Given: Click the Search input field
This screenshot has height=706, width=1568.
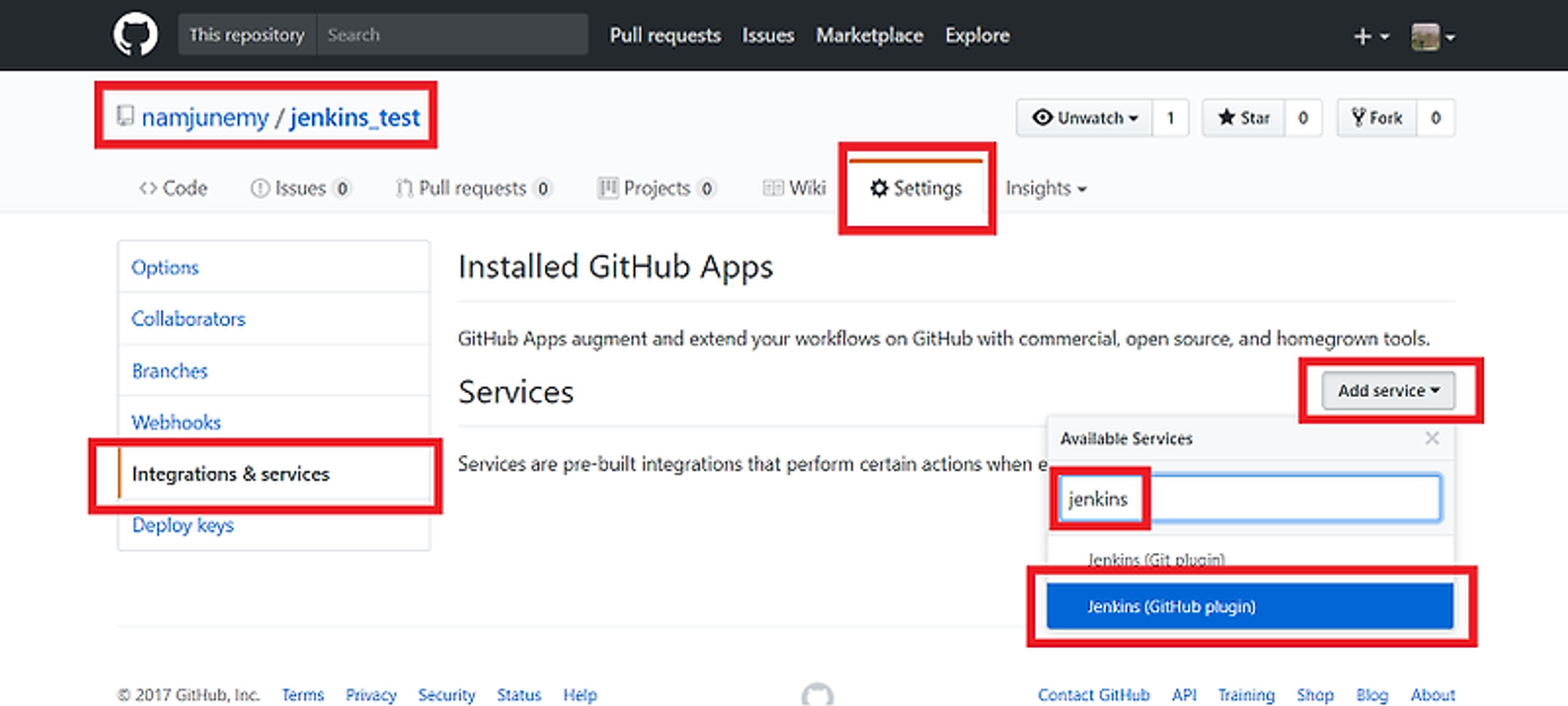Looking at the screenshot, I should 452,35.
